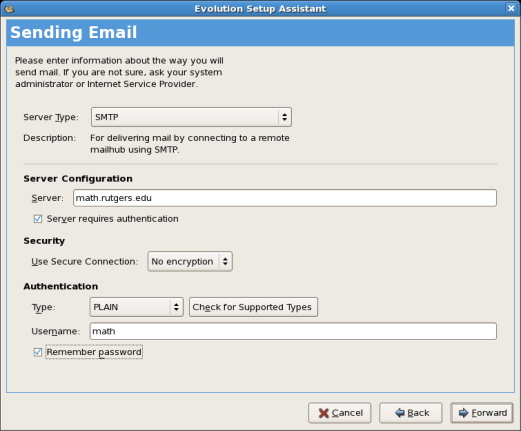Open the No encryption dropdown
This screenshot has width=521, height=431.
click(x=190, y=262)
